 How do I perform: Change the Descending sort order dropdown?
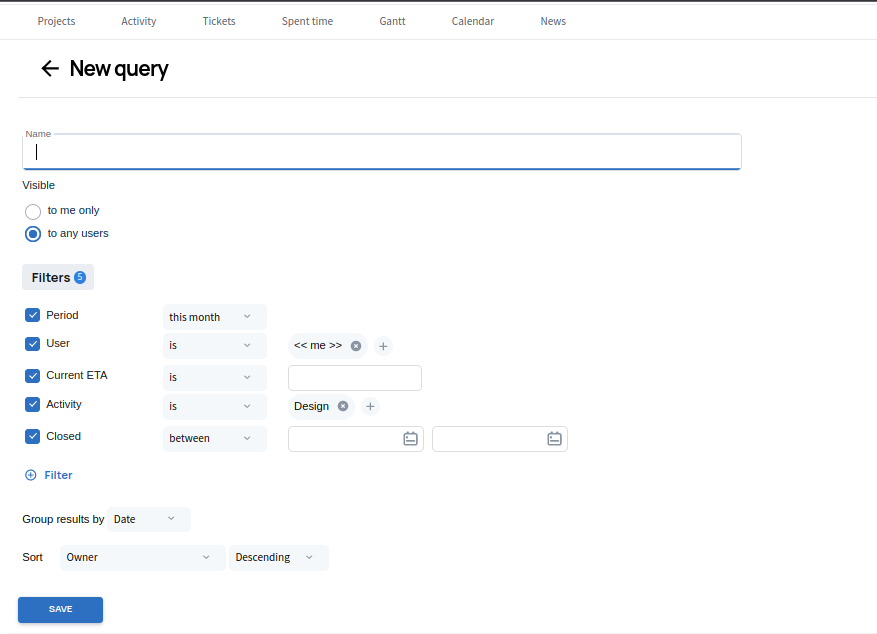(278, 557)
